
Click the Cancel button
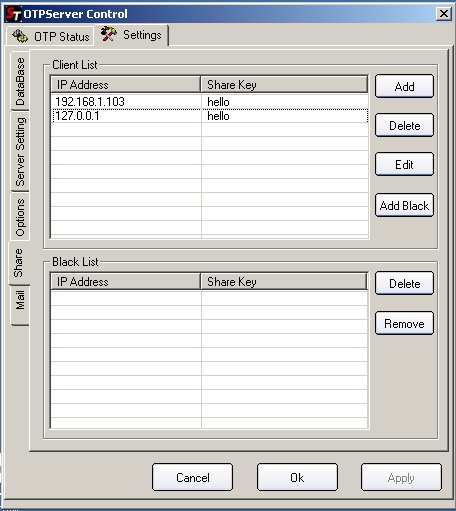pyautogui.click(x=193, y=477)
